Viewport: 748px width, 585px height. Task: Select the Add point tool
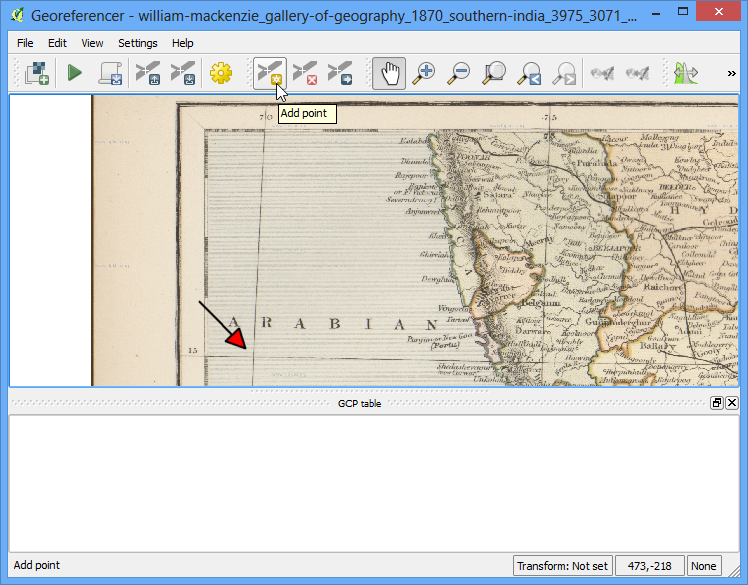[x=270, y=73]
